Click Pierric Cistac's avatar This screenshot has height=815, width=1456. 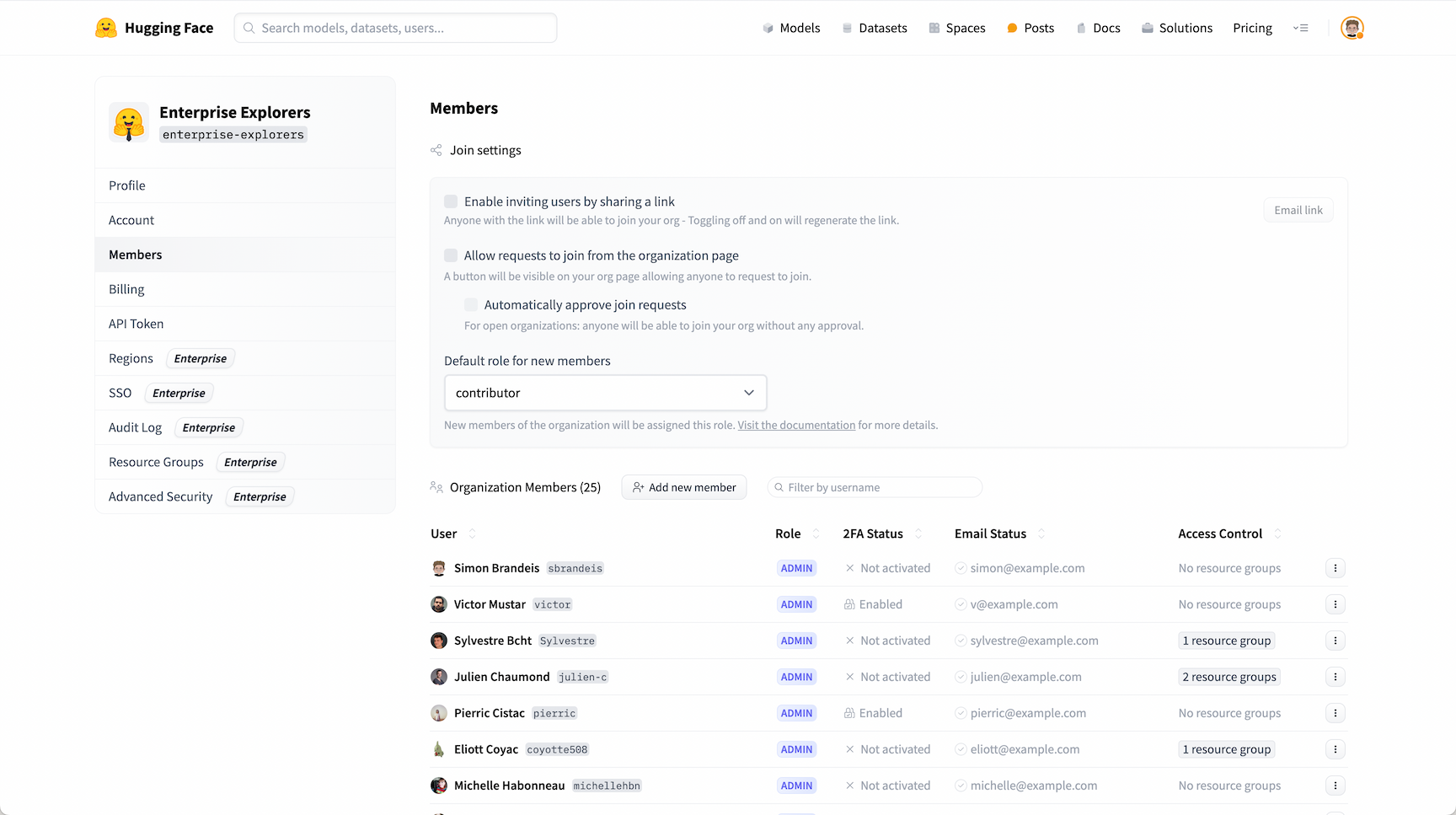click(439, 713)
